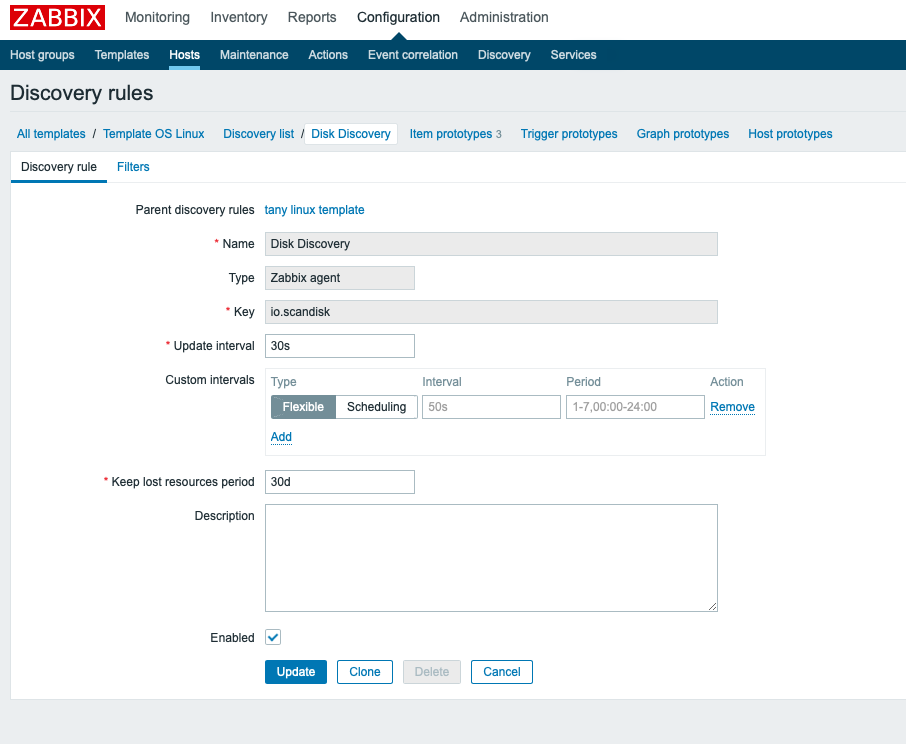Open Discovery submenu item
This screenshot has height=744, width=906.
tap(504, 55)
